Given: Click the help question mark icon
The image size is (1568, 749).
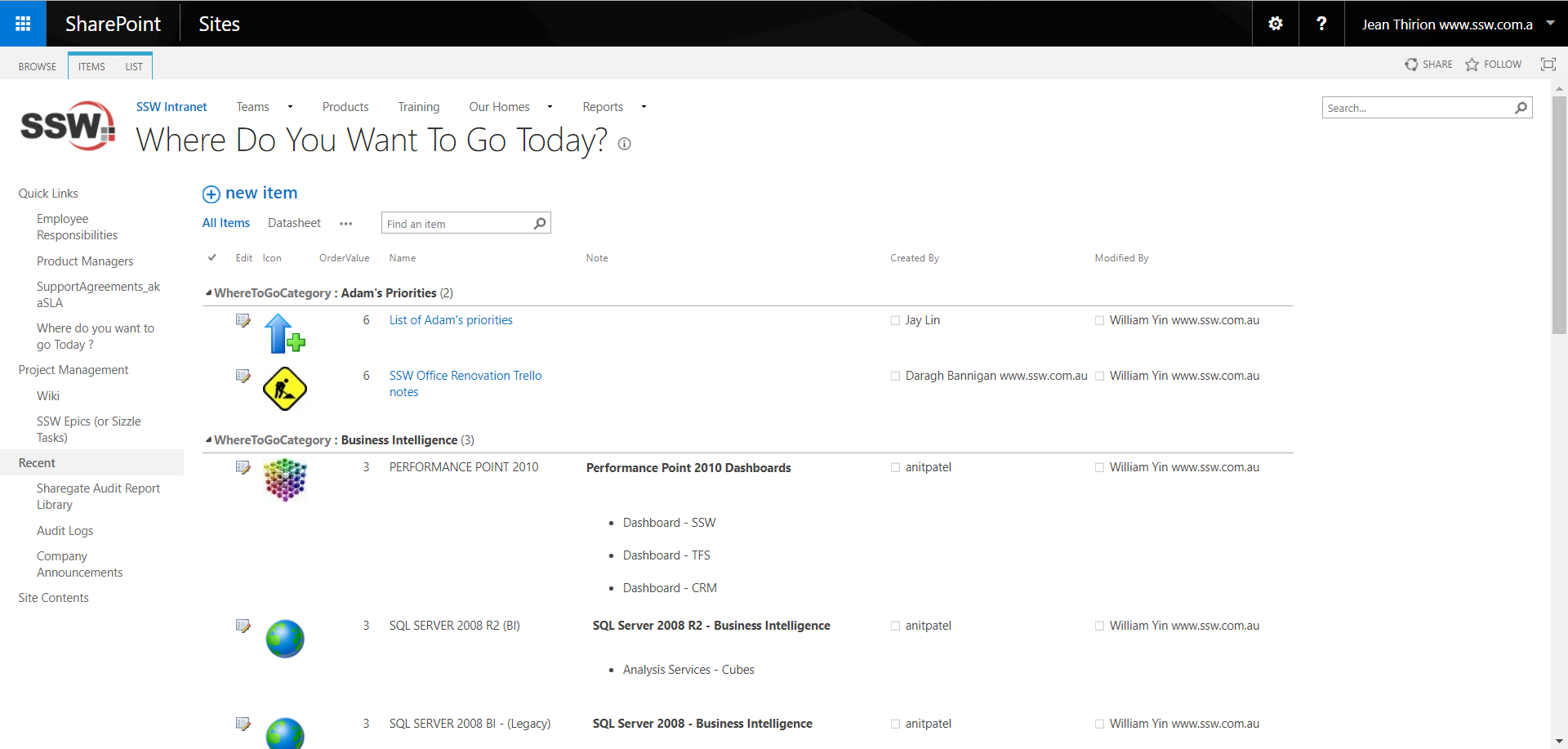Looking at the screenshot, I should (1321, 24).
